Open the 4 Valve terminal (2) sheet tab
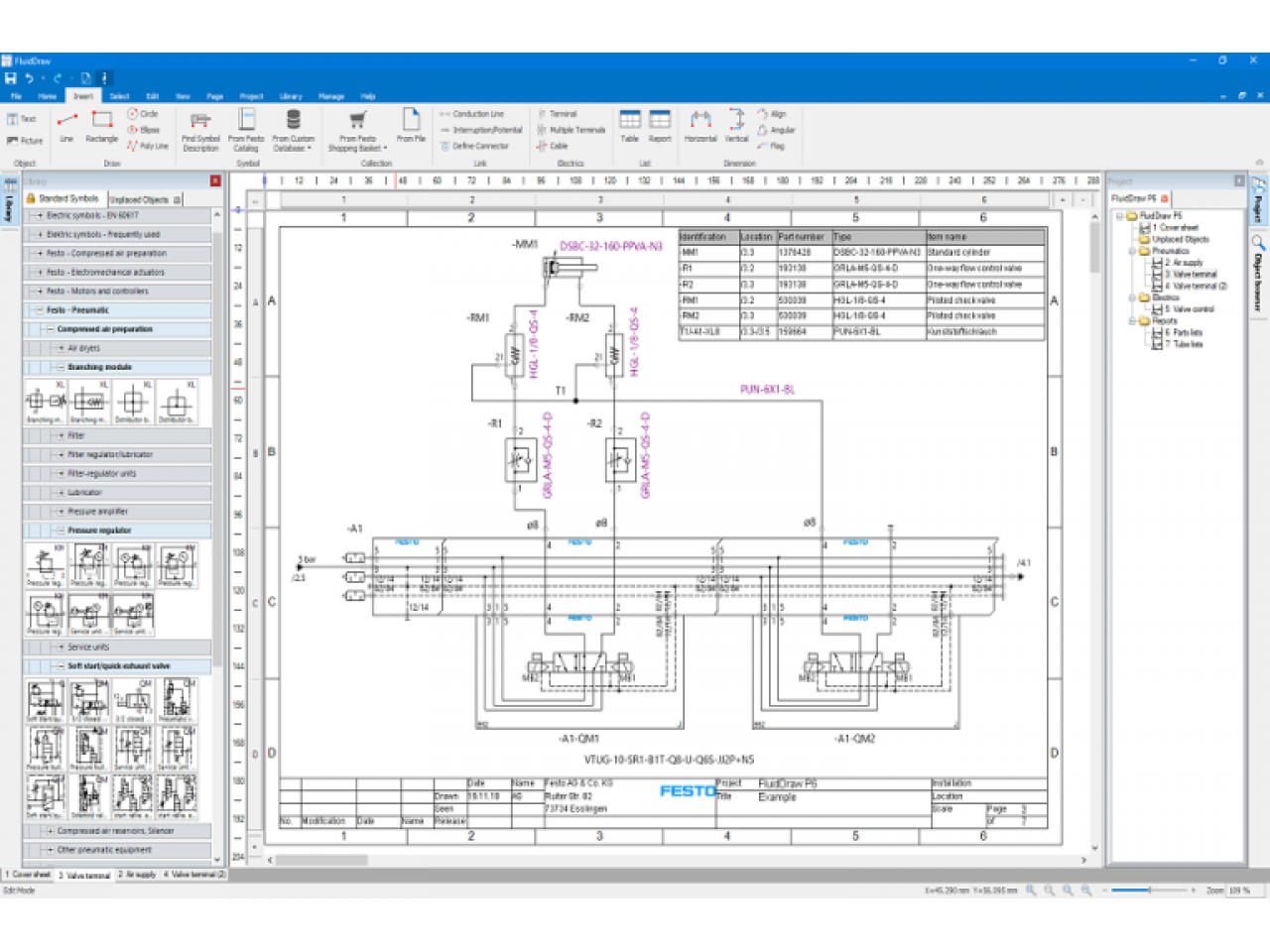1270x952 pixels. (x=194, y=875)
